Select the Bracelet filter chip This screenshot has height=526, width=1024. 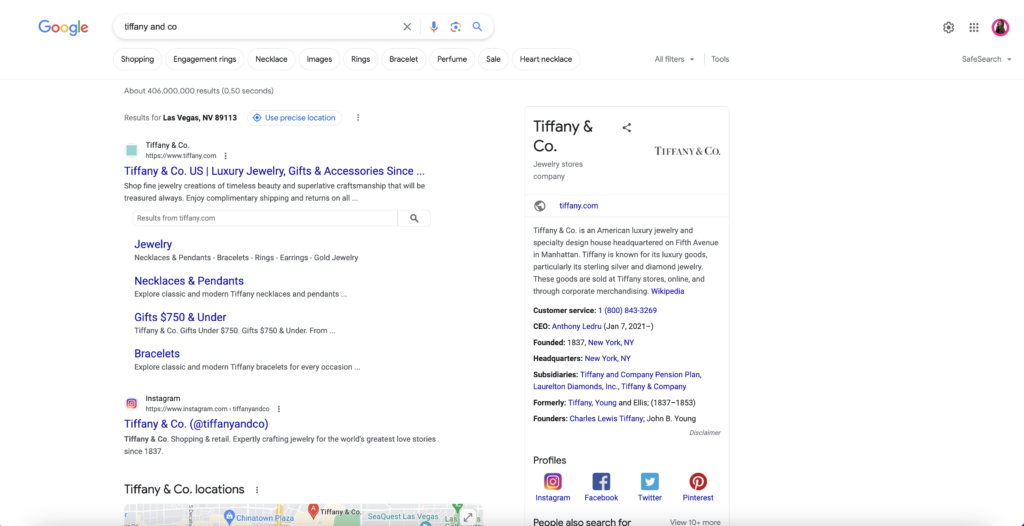point(404,59)
